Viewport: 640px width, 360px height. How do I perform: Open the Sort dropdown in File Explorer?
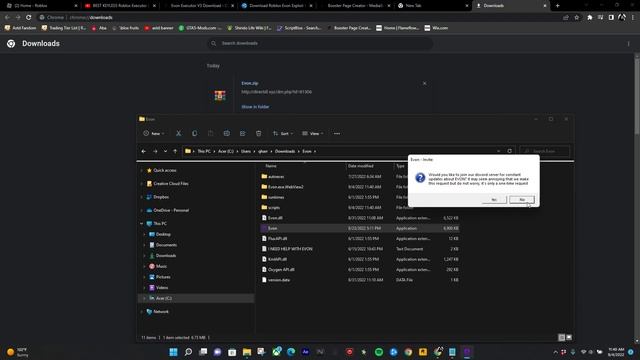282,133
